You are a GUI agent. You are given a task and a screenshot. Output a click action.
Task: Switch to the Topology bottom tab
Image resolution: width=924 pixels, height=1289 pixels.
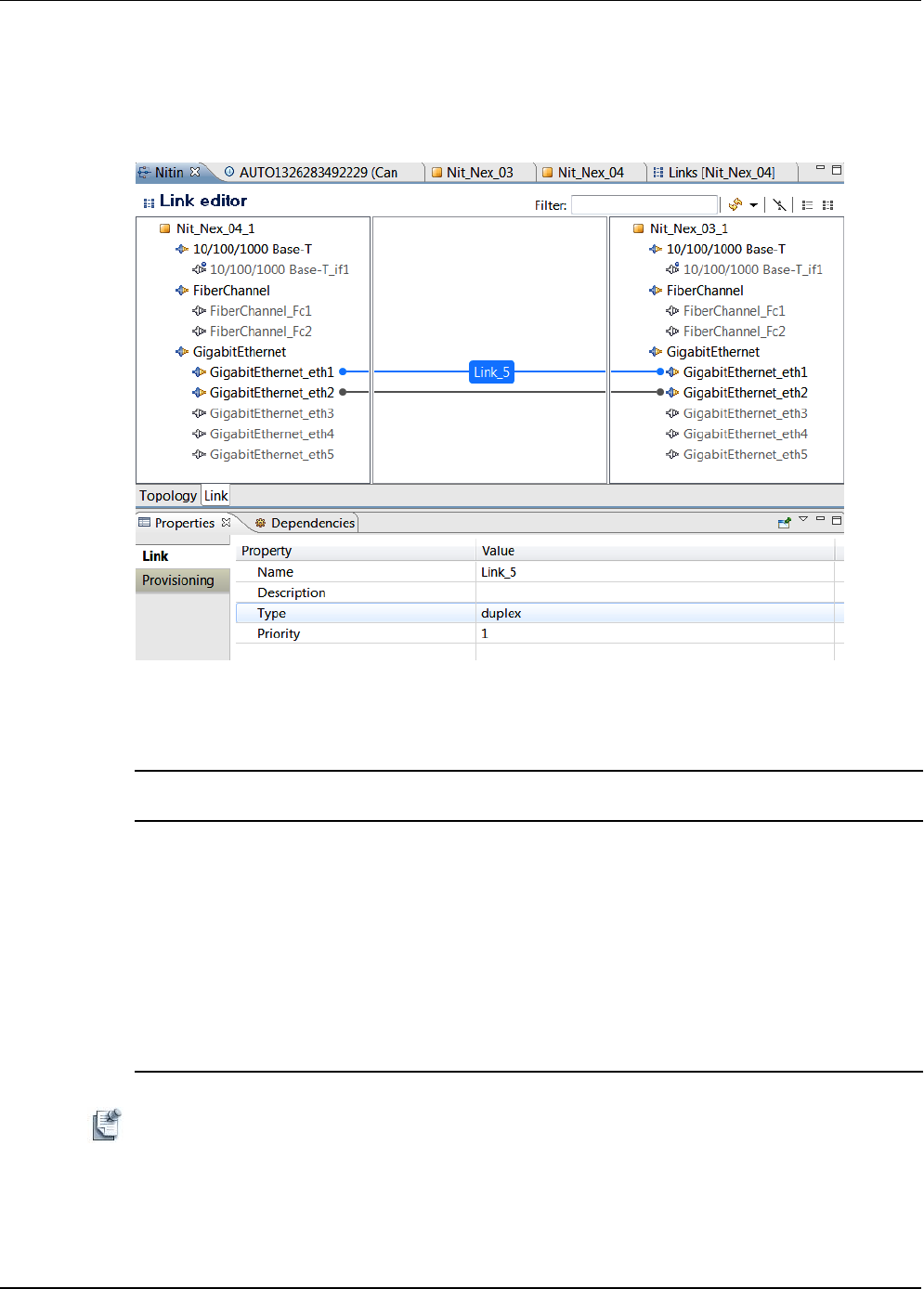click(168, 496)
